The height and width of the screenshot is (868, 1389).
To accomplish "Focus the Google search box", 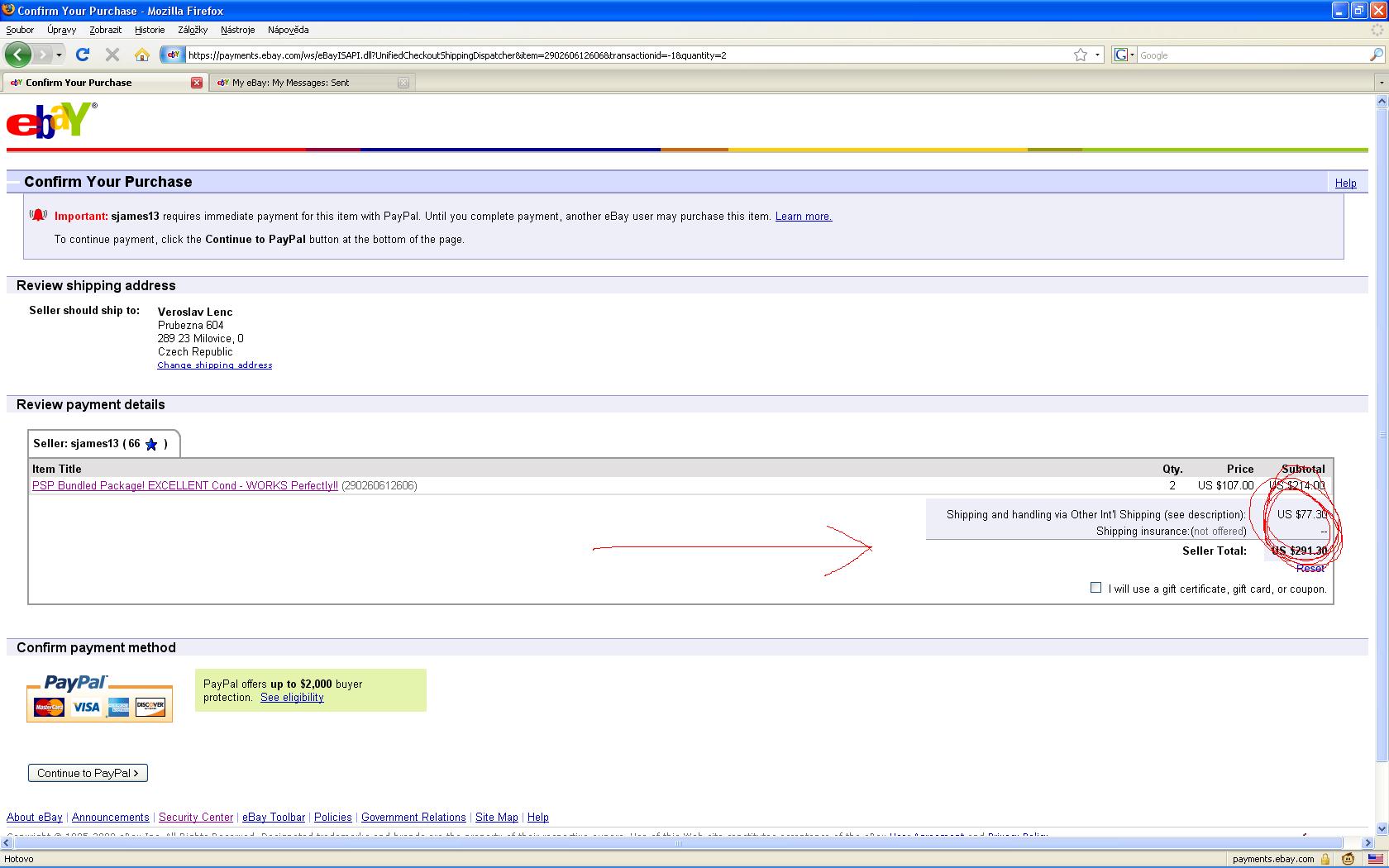I will 1253,55.
